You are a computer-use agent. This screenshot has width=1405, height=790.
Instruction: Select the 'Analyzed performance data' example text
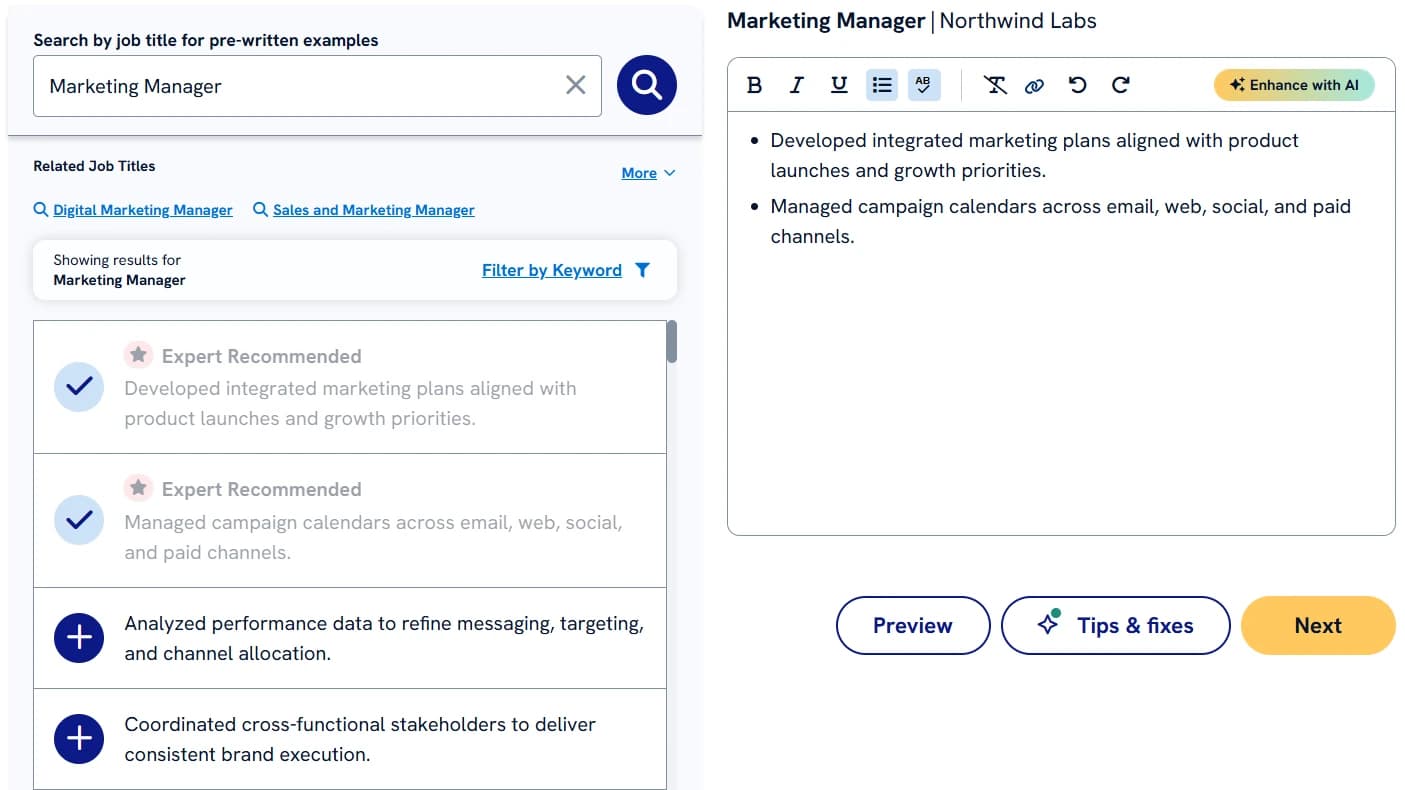coord(384,638)
